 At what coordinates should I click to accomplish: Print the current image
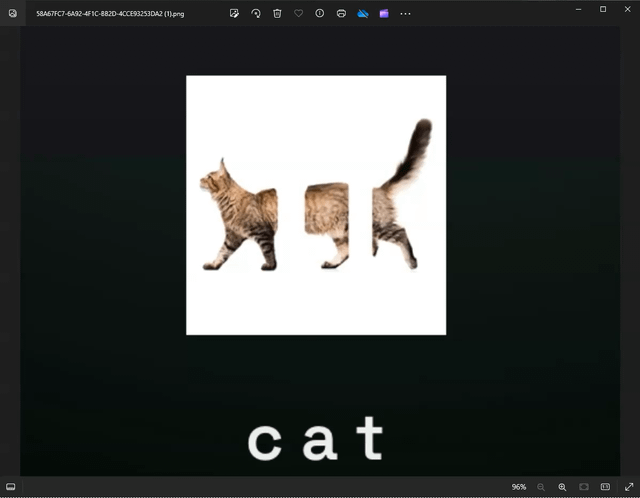pos(341,14)
